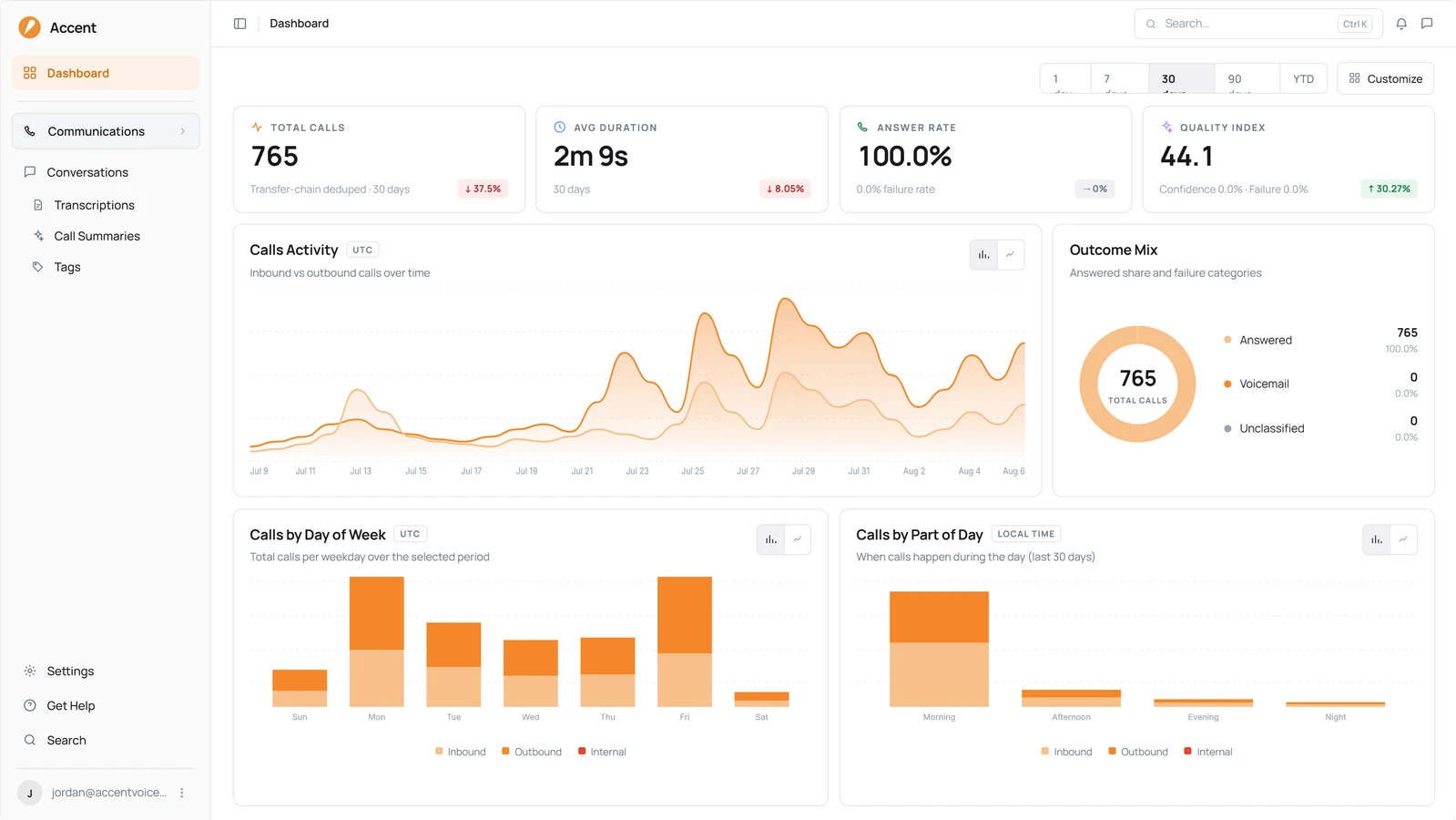1456x820 pixels.
Task: Toggle the sidebar panel icon
Action: [239, 24]
